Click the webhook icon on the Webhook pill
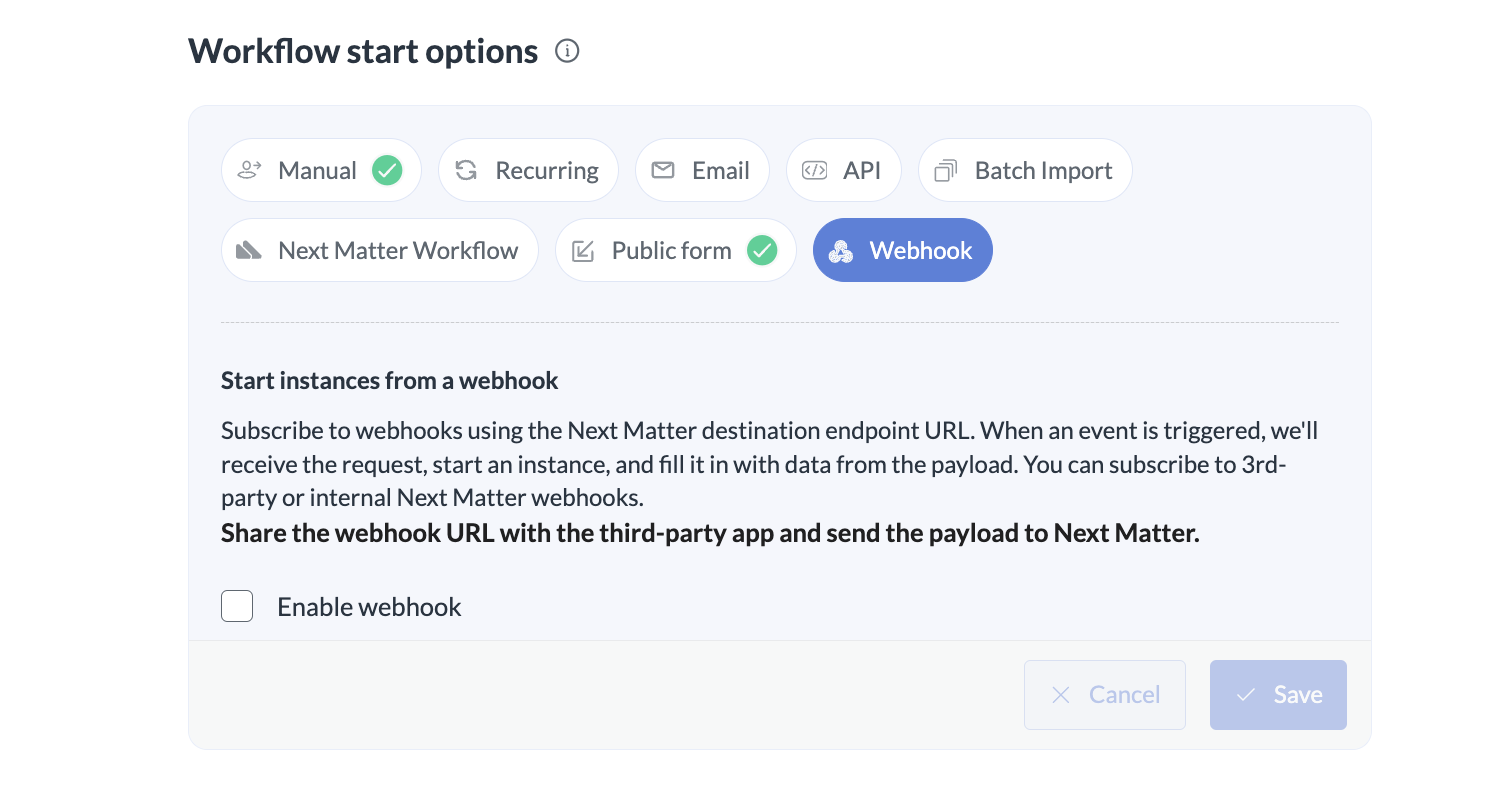The width and height of the screenshot is (1498, 790). pos(841,251)
